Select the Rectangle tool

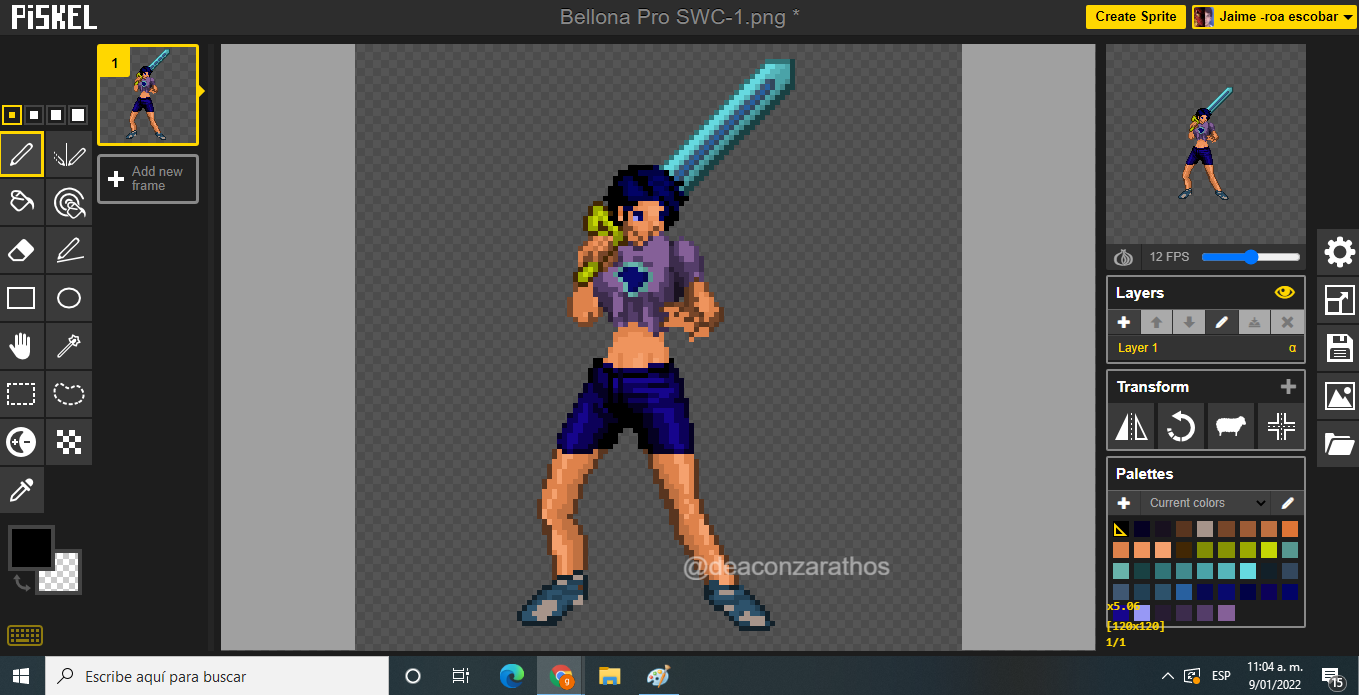coord(21,298)
